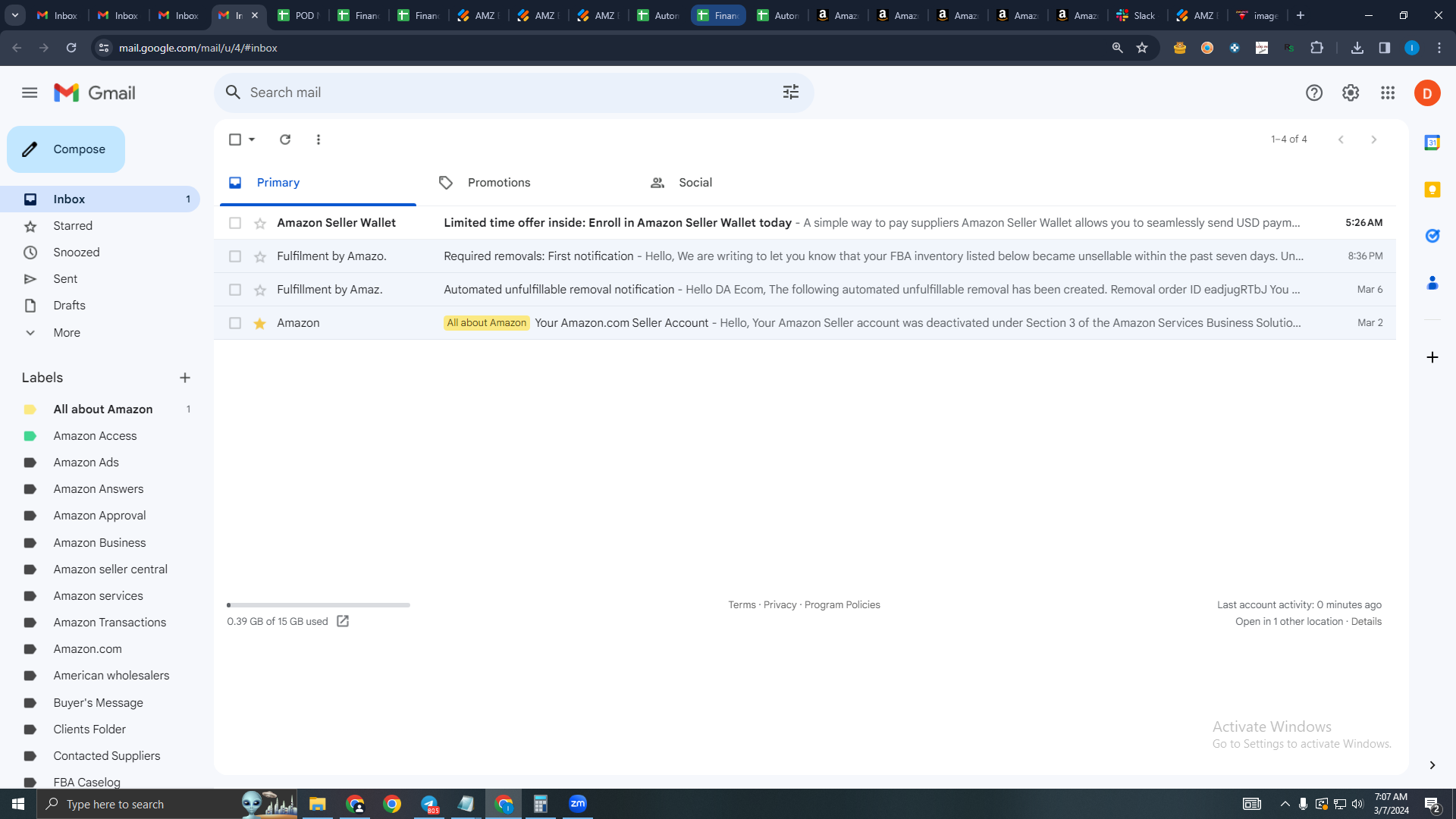
Task: Open the Privacy link
Action: pyautogui.click(x=780, y=605)
